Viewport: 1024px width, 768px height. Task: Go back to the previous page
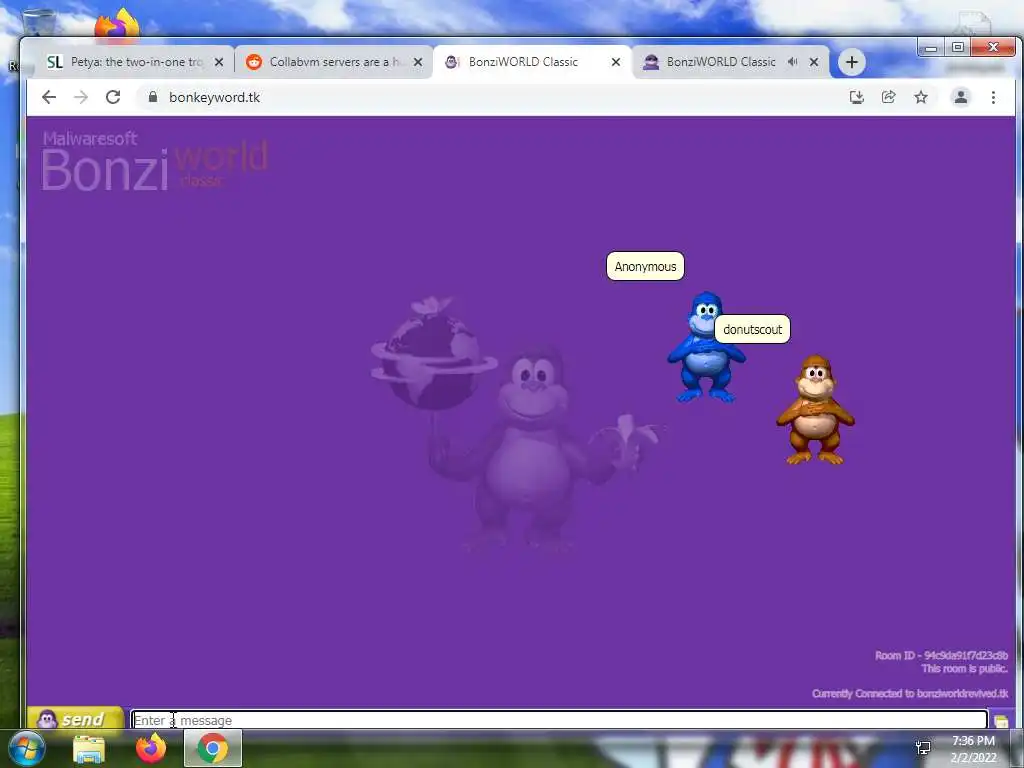coord(49,97)
